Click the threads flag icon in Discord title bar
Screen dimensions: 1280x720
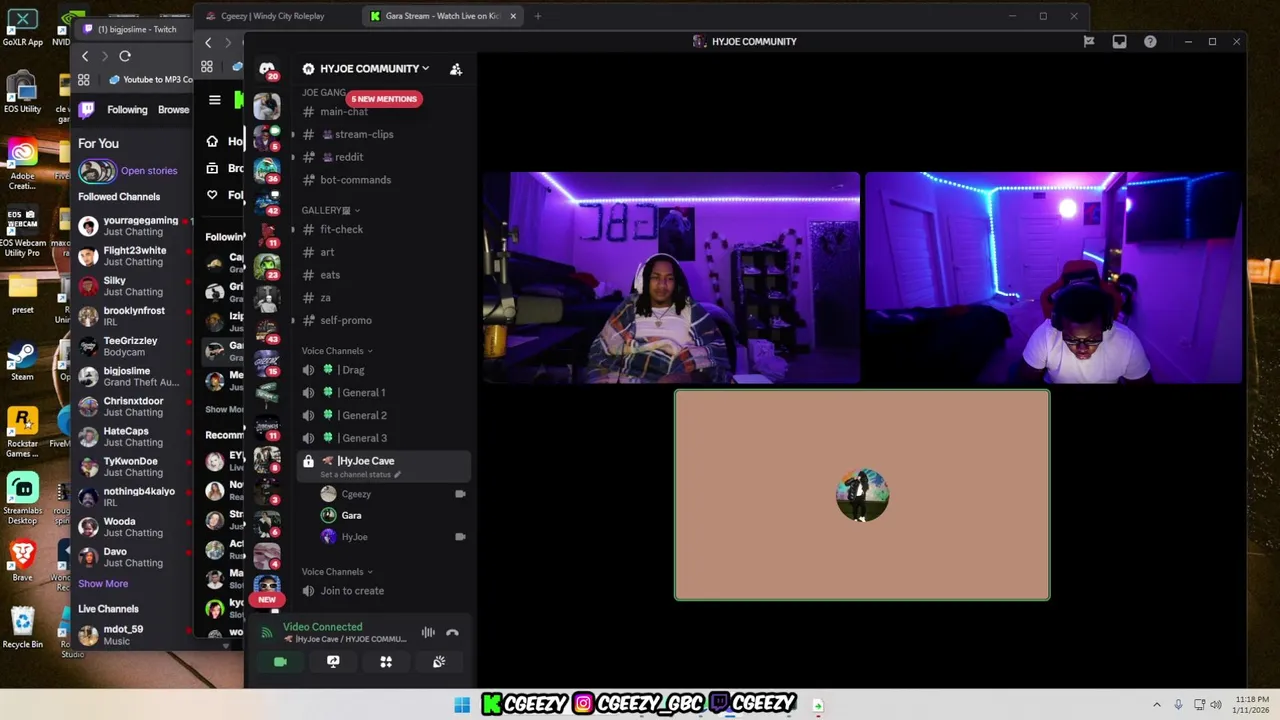[1089, 41]
